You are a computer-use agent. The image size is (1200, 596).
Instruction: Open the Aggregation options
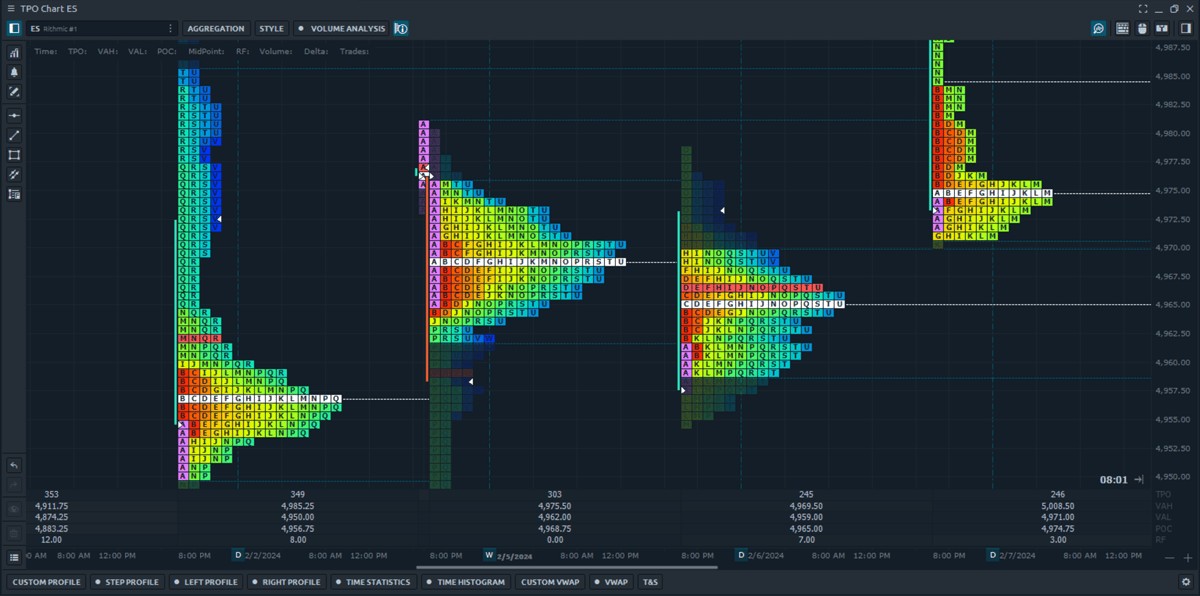click(215, 28)
